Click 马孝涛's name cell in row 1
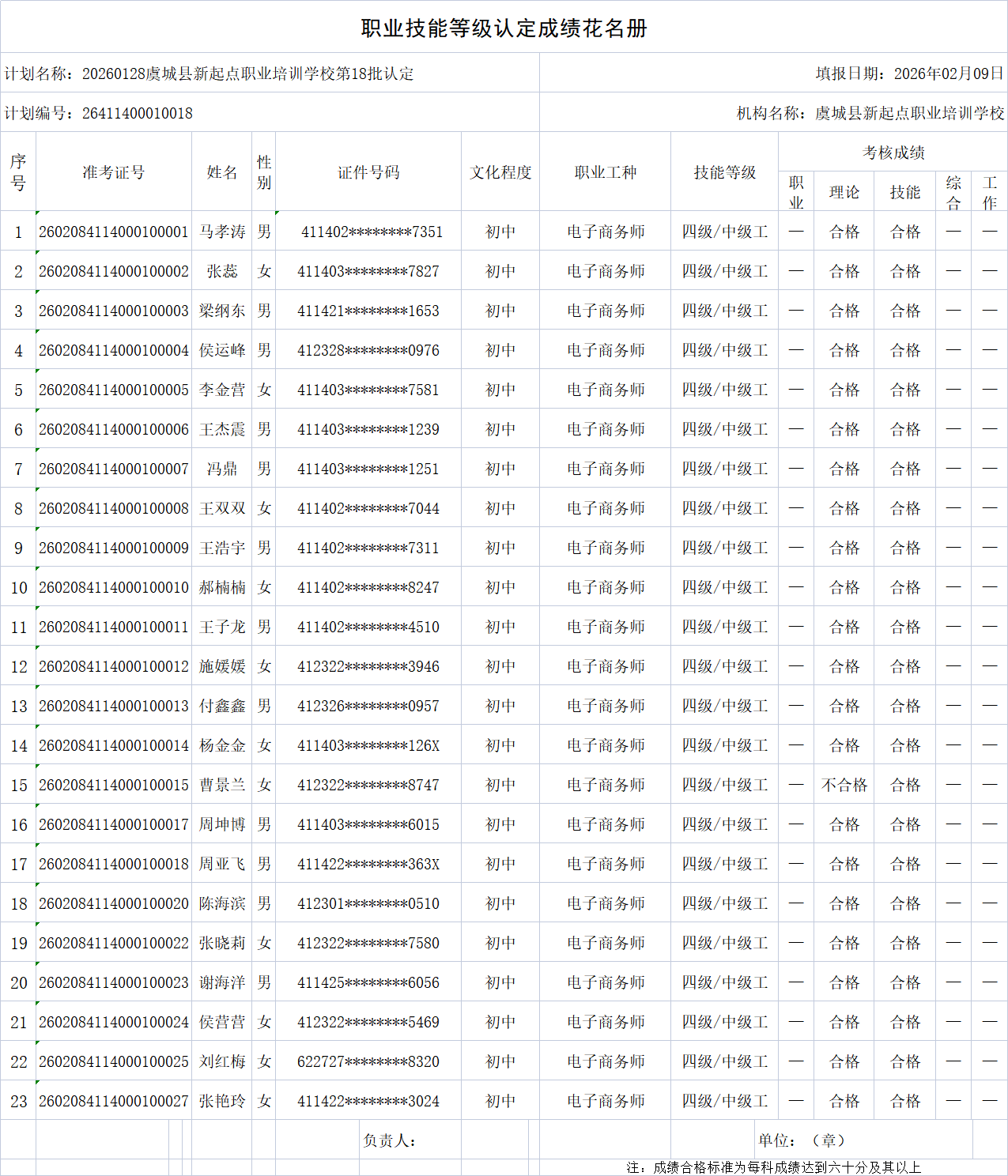 221,230
